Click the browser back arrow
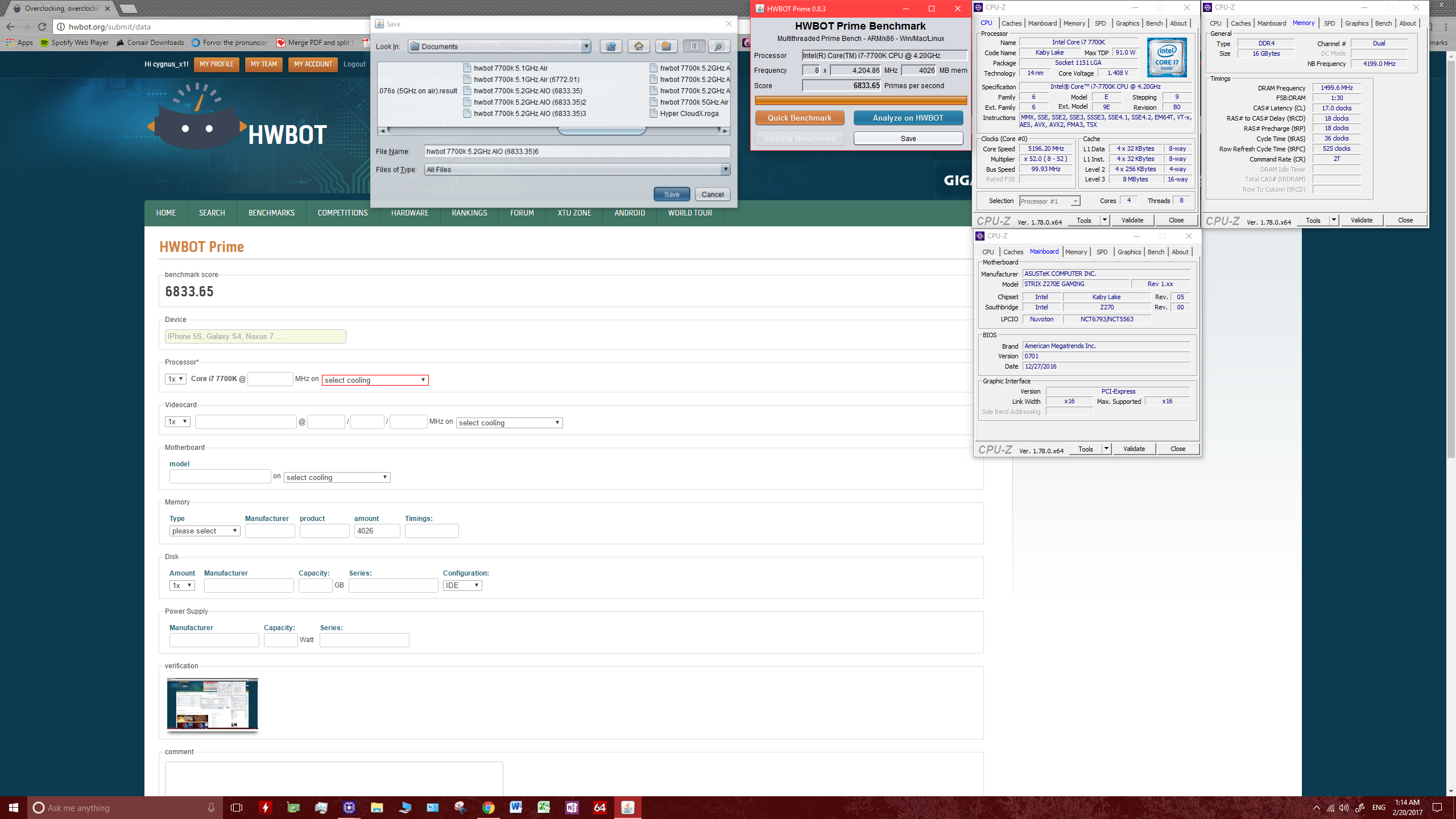1456x819 pixels. (10, 27)
